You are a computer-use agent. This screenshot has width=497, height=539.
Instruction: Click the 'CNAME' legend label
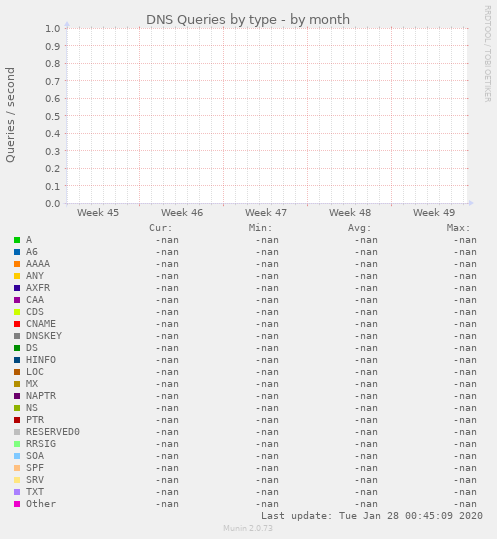click(41, 324)
